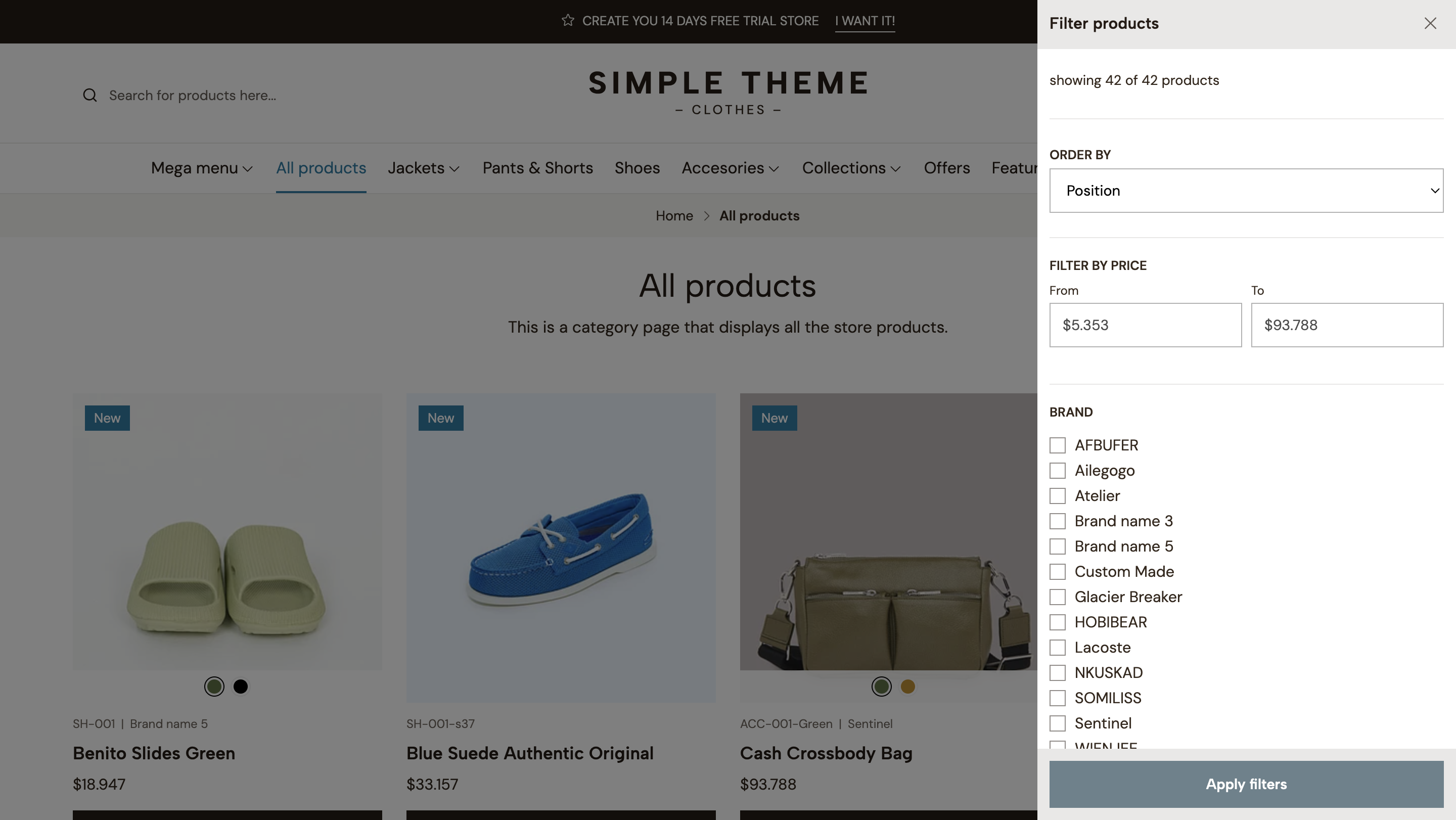This screenshot has width=1456, height=820.
Task: Tick the AFBUFER brand checkbox
Action: click(x=1057, y=445)
